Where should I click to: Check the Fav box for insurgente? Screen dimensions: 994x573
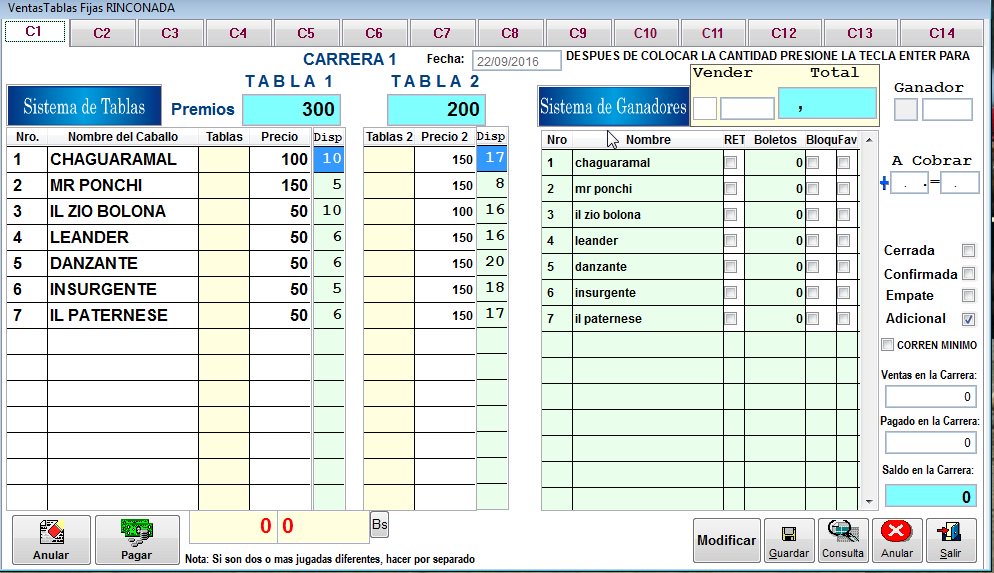[843, 293]
